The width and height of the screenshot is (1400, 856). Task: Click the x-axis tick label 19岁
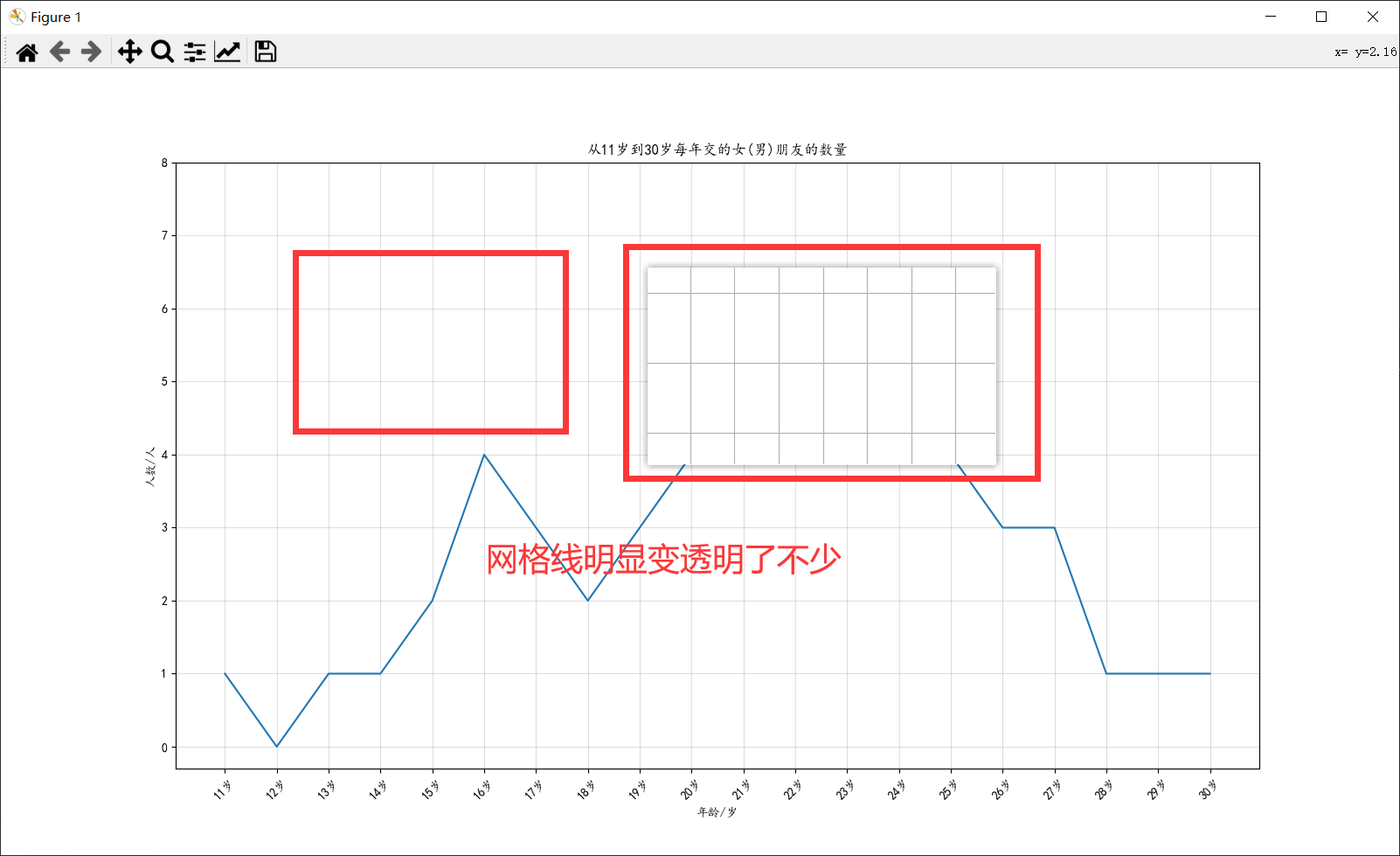coord(638,790)
